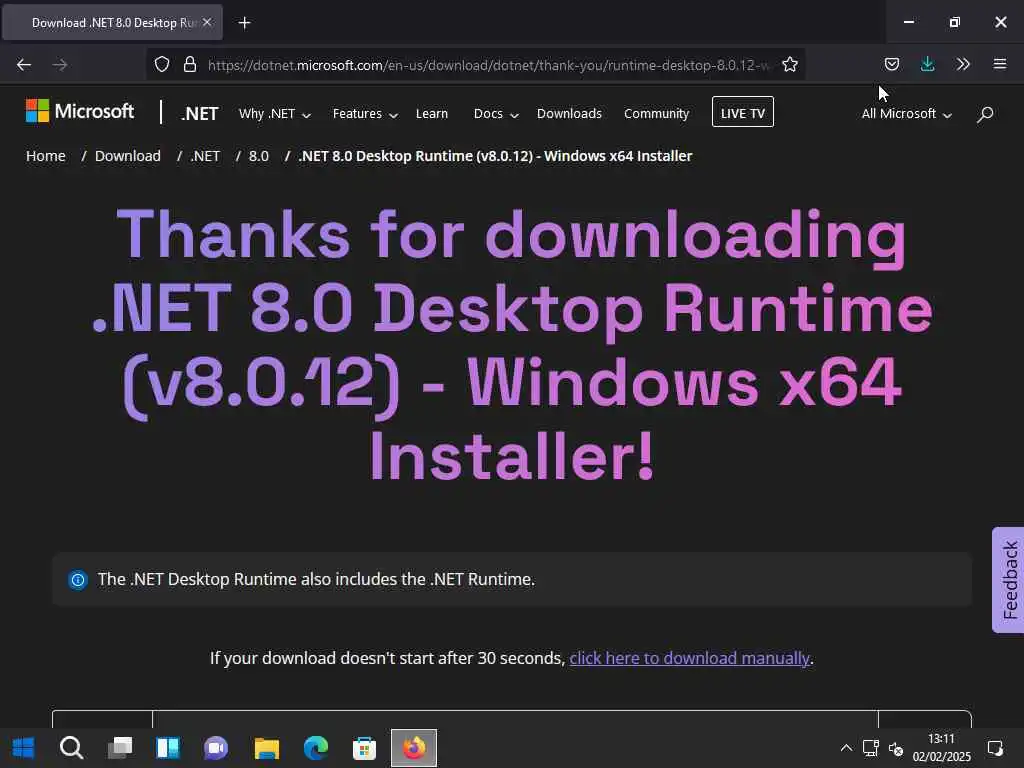Expand the All Microsoft menu
Viewport: 1024px width, 768px height.
point(906,114)
